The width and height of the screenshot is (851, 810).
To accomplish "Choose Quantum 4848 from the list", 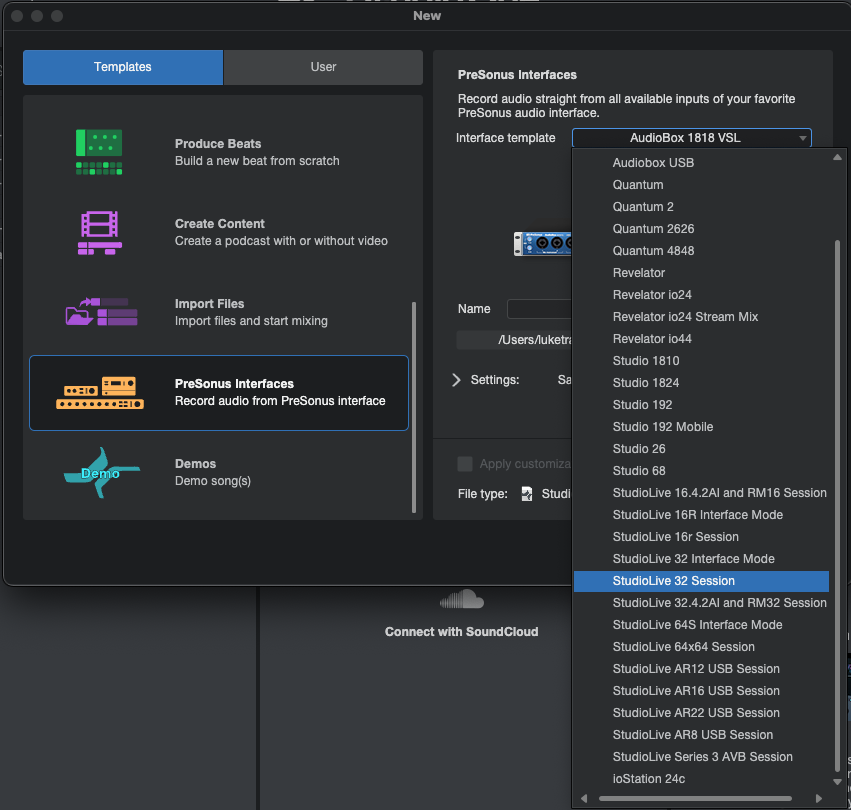I will tap(701, 251).
